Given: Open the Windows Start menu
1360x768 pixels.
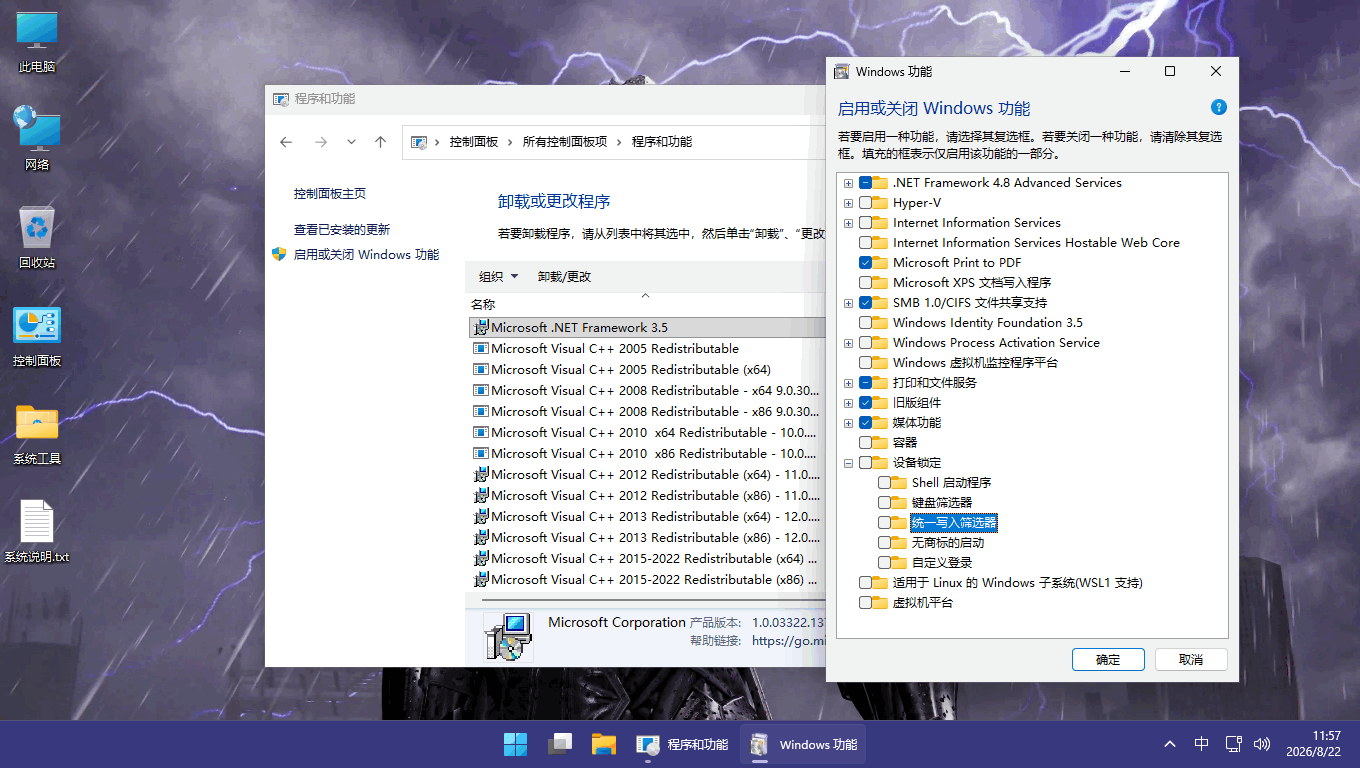Looking at the screenshot, I should click(x=515, y=744).
